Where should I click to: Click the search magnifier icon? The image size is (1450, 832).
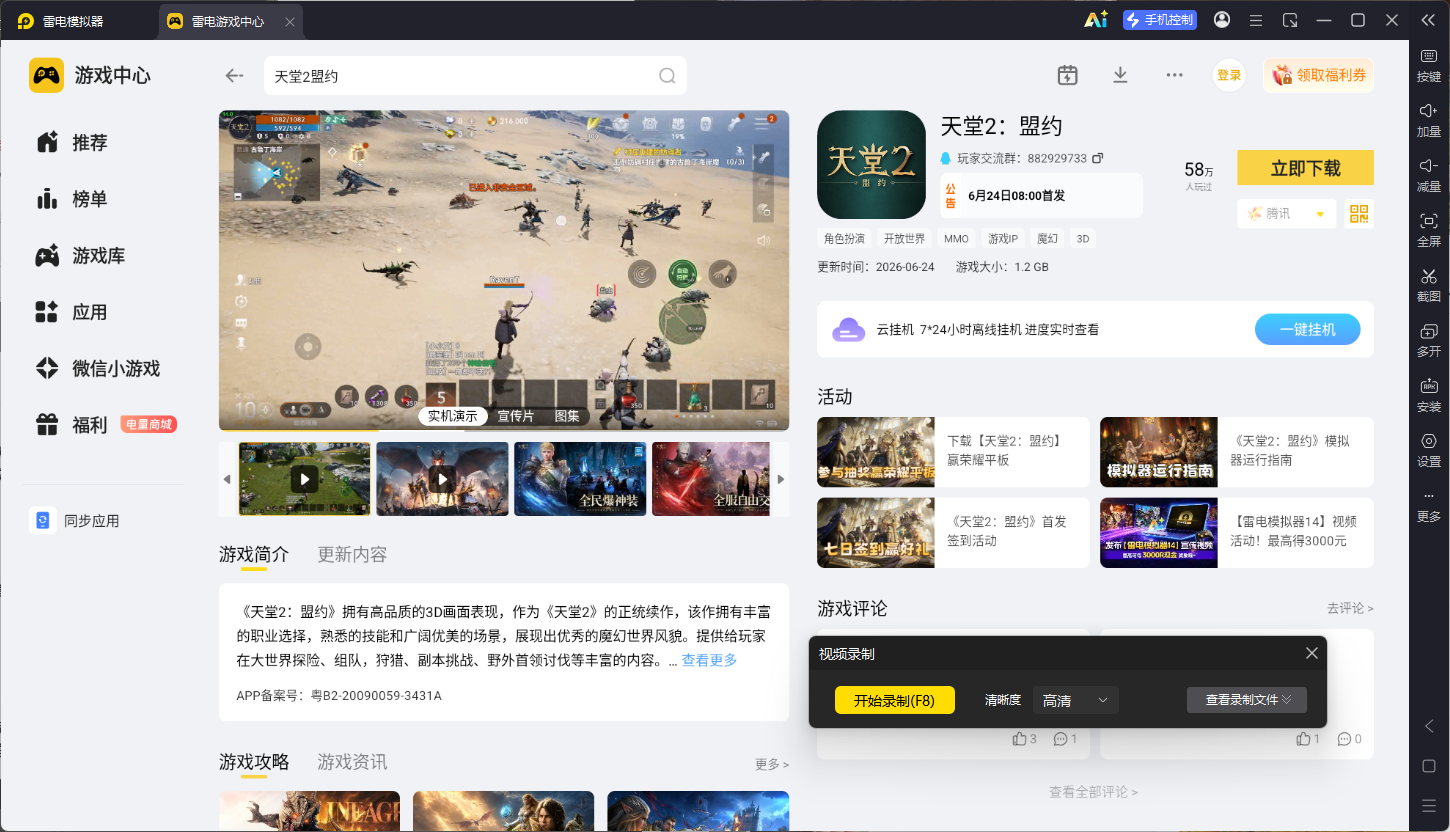667,76
